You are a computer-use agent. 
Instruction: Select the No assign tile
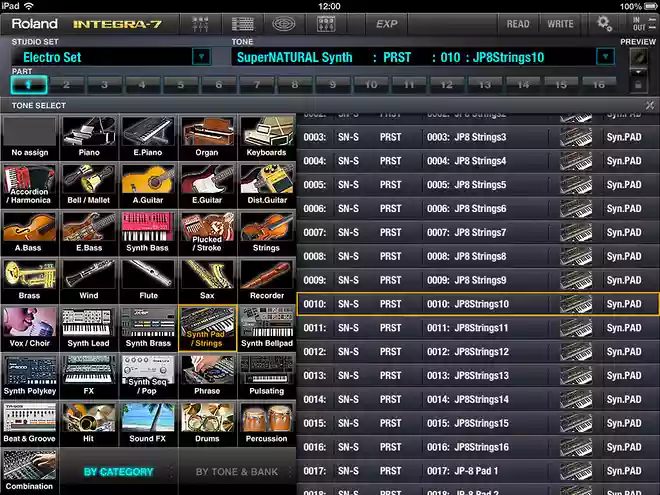[29, 137]
